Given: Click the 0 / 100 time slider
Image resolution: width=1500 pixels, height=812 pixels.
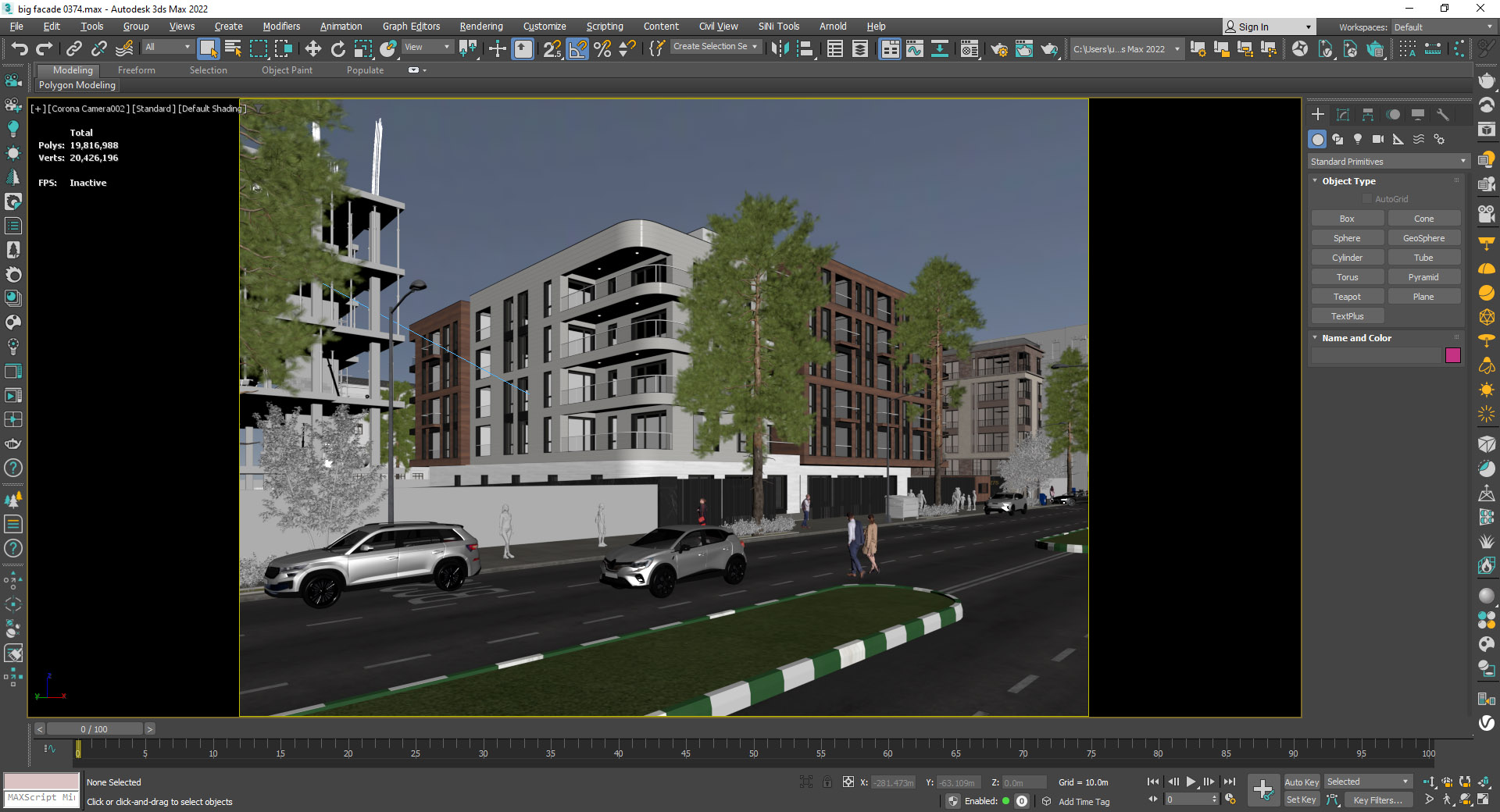Looking at the screenshot, I should (x=95, y=729).
